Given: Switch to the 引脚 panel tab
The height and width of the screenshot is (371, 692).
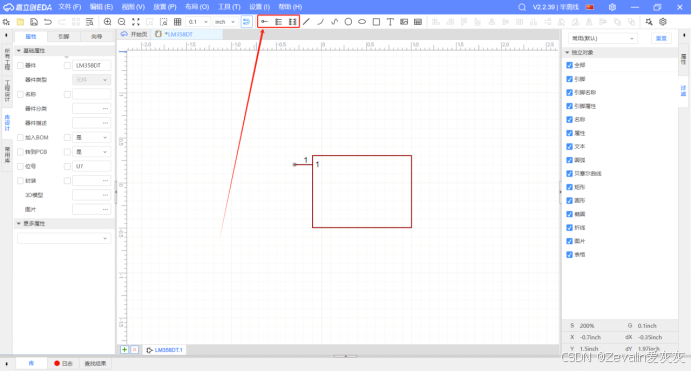Looking at the screenshot, I should tap(64, 37).
